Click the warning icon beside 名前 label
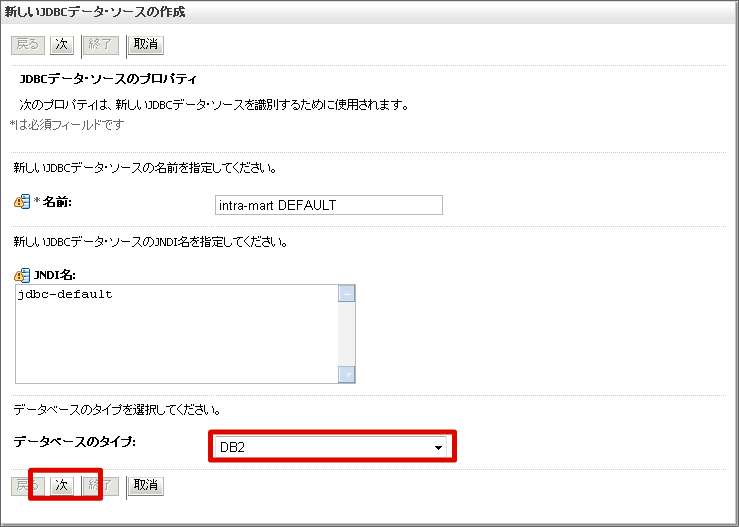Screen dimensions: 739x527 tap(22, 202)
